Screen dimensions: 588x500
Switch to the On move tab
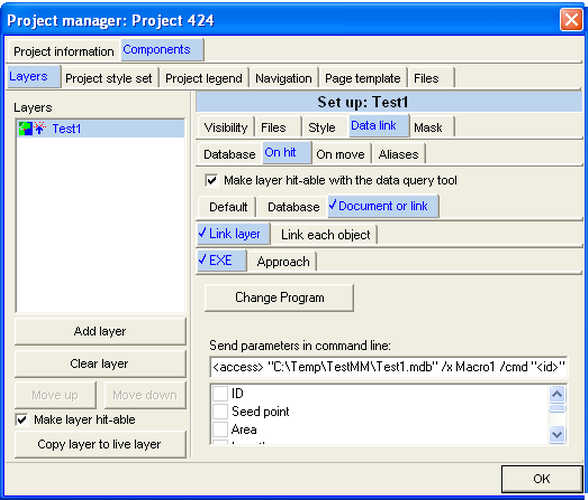[x=340, y=154]
